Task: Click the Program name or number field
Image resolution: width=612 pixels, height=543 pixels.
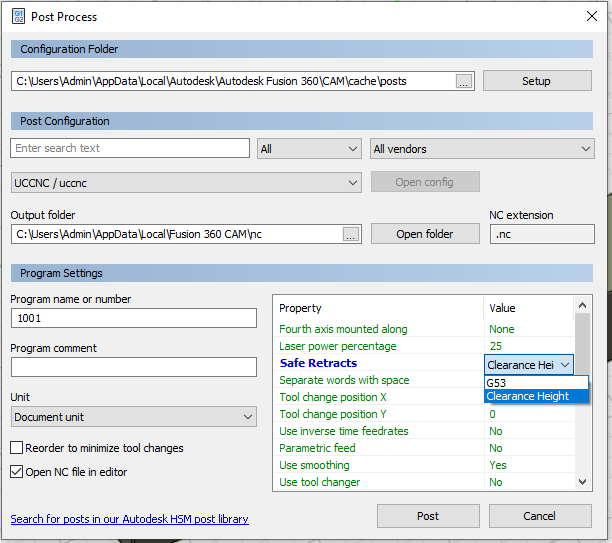Action: coord(134,318)
